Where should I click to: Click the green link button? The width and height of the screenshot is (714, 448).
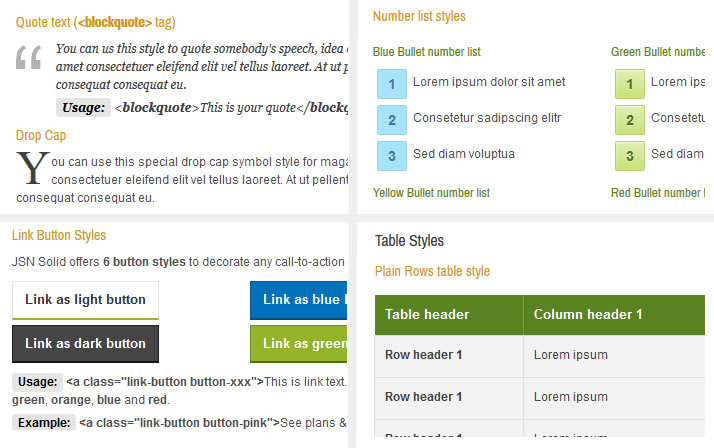(x=298, y=344)
